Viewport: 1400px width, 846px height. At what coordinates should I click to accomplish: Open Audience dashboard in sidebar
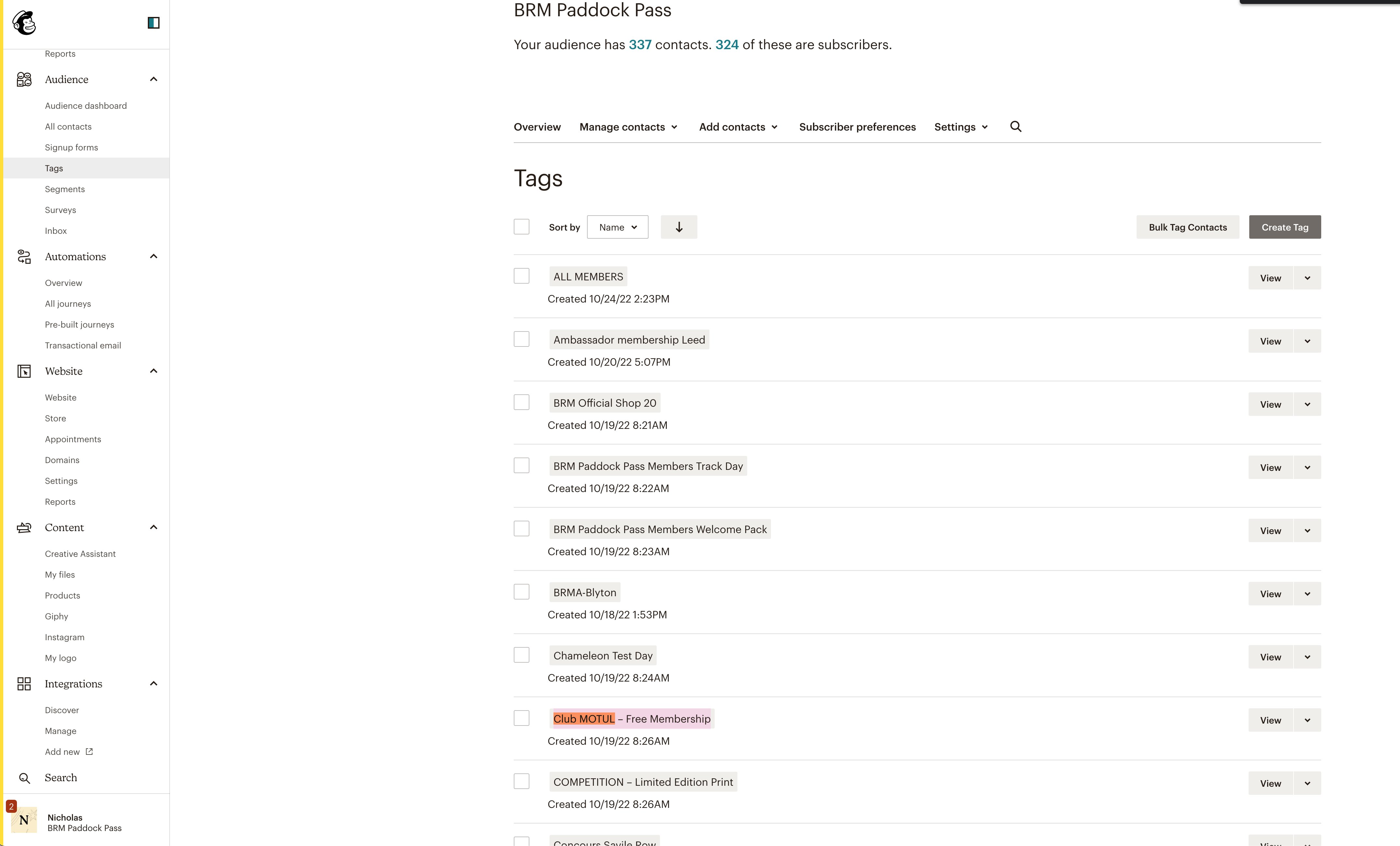coord(86,106)
